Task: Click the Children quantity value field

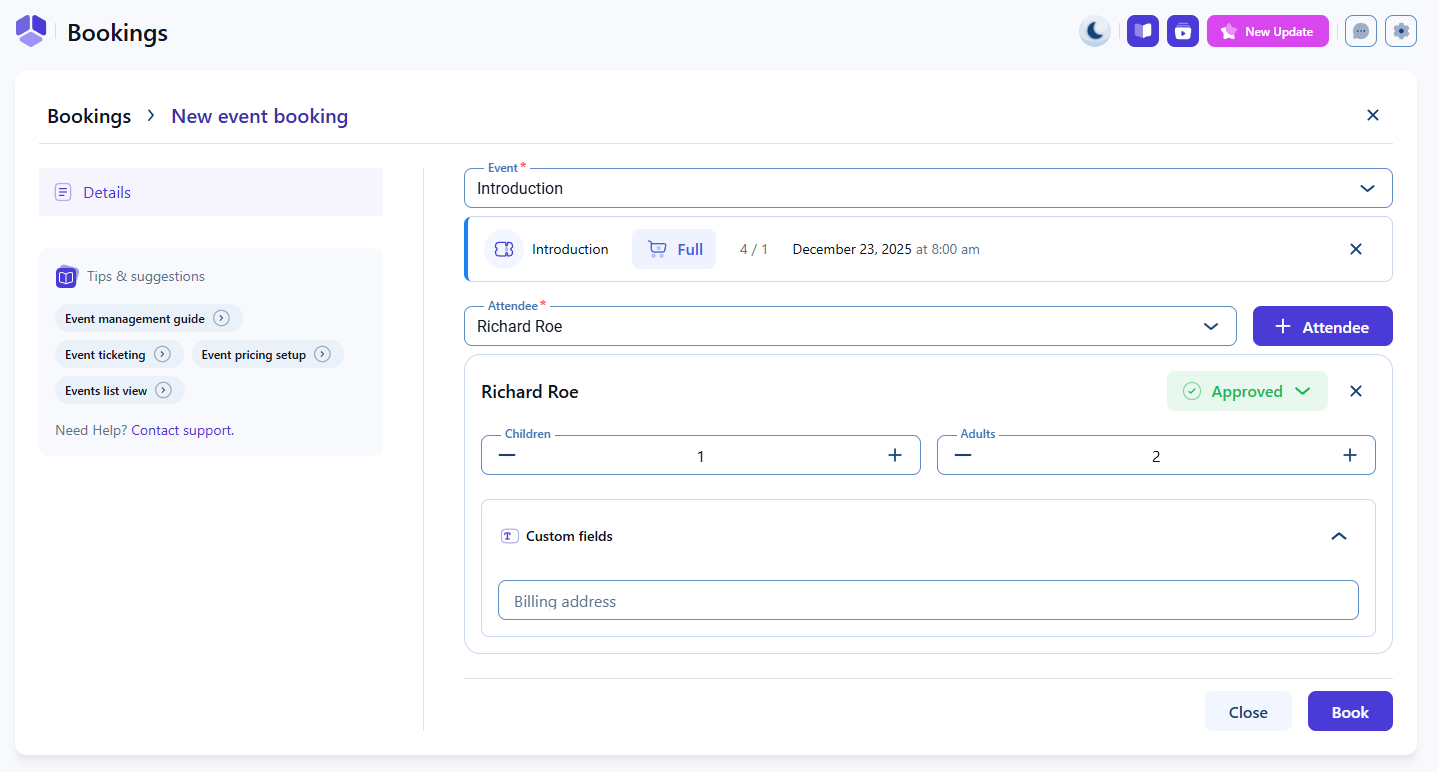Action: point(701,456)
